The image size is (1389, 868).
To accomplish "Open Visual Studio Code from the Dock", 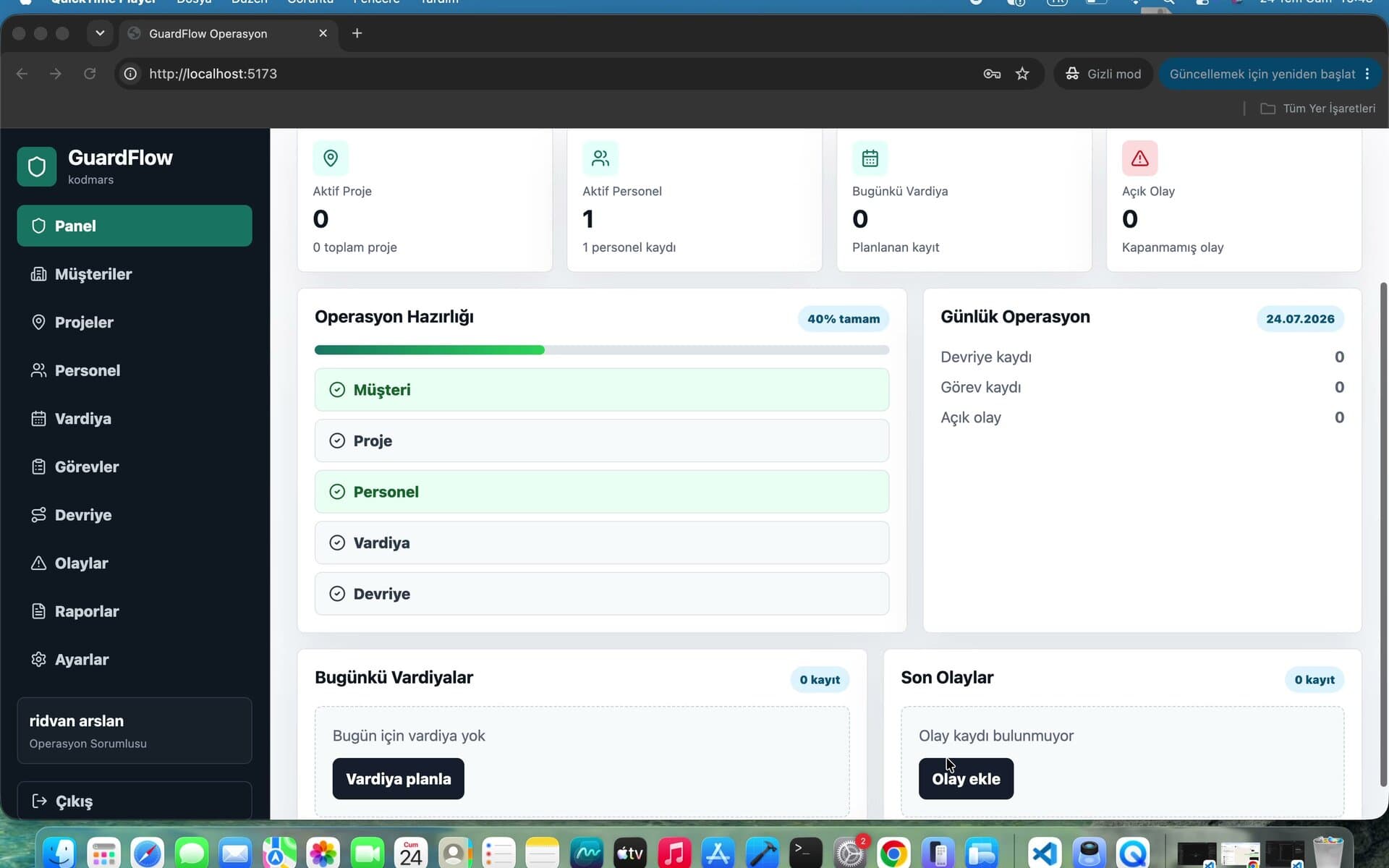I will click(1045, 854).
